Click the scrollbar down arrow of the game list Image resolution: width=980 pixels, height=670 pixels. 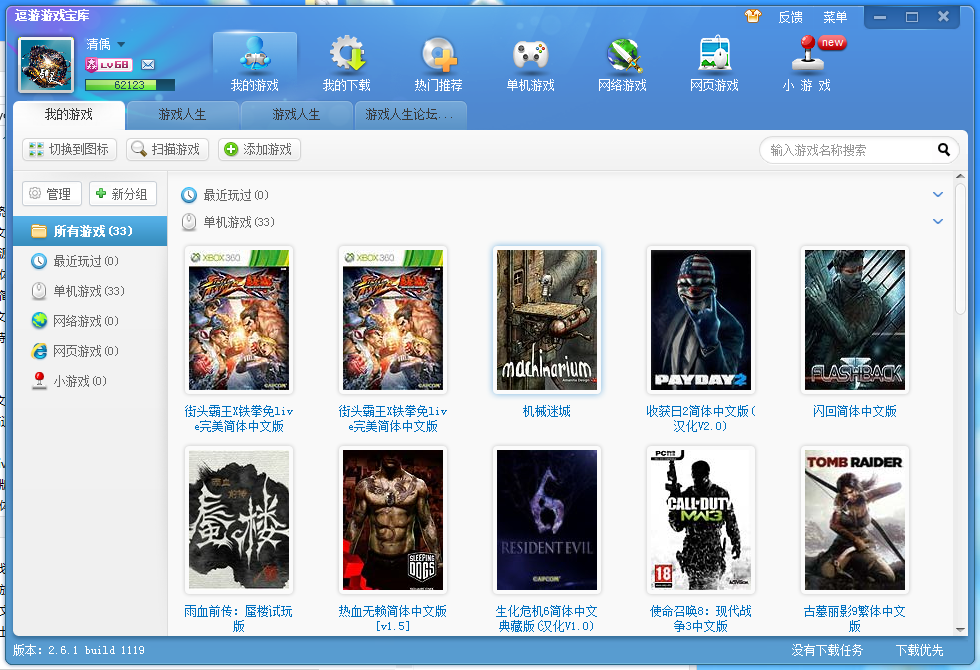961,630
